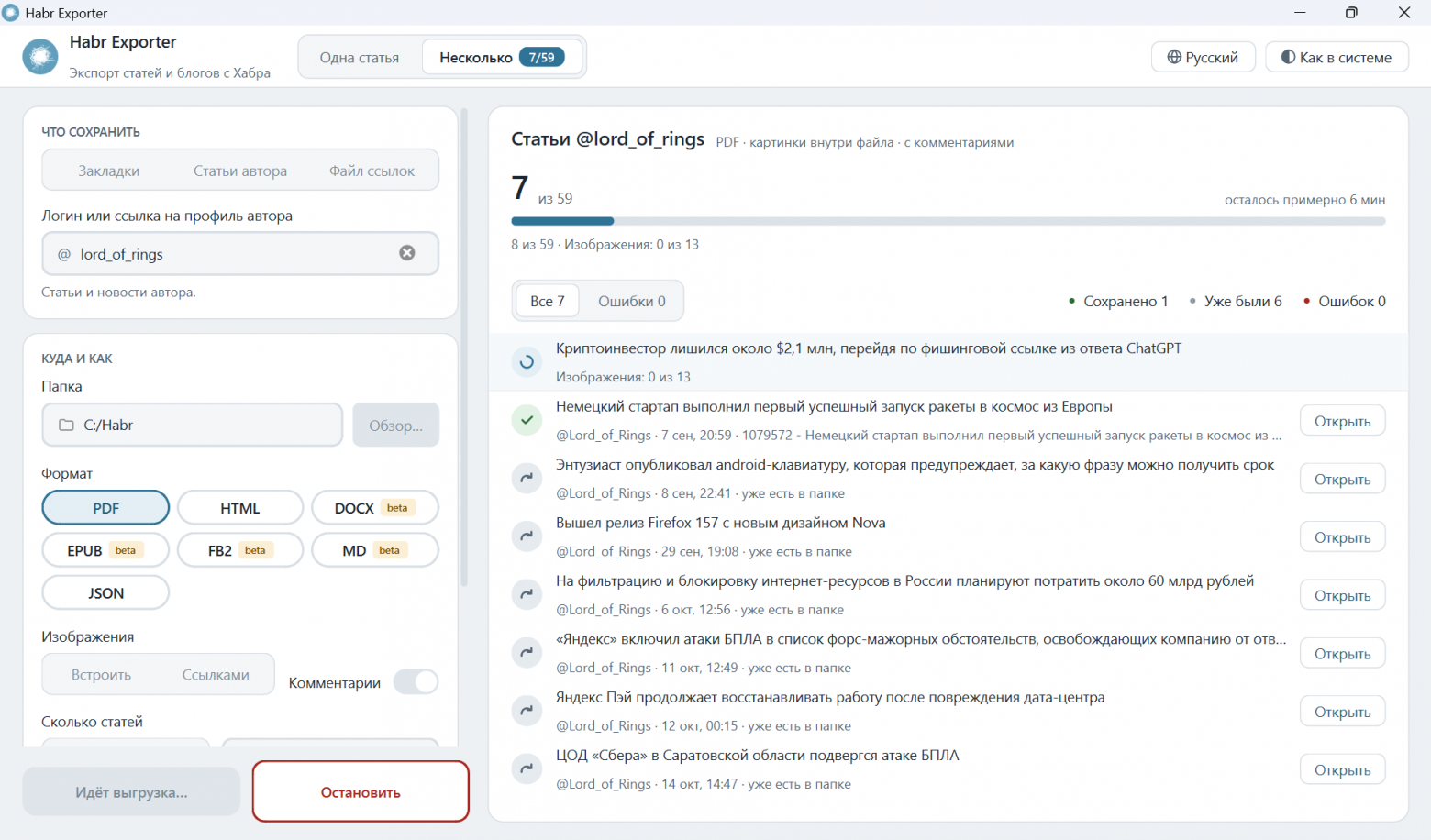1431x840 pixels.
Task: Toggle the Комментарии switch
Action: pos(416,681)
